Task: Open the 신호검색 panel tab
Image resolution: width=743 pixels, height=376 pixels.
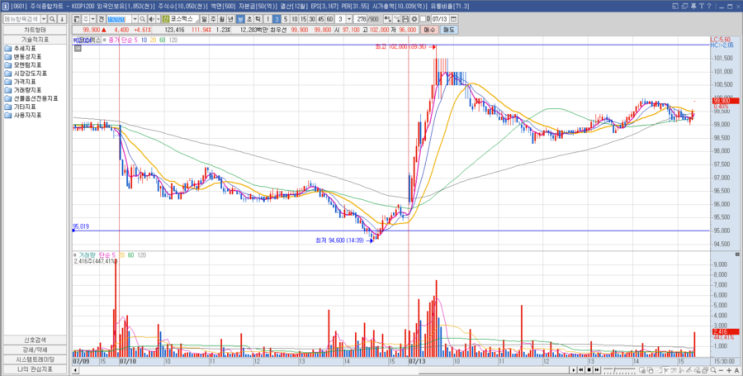Action: coord(35,340)
